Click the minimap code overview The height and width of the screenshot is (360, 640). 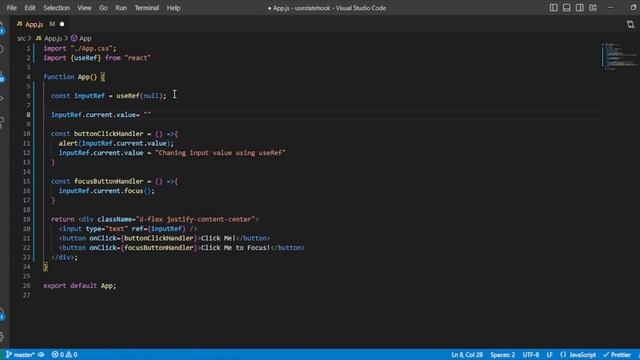click(x=620, y=55)
